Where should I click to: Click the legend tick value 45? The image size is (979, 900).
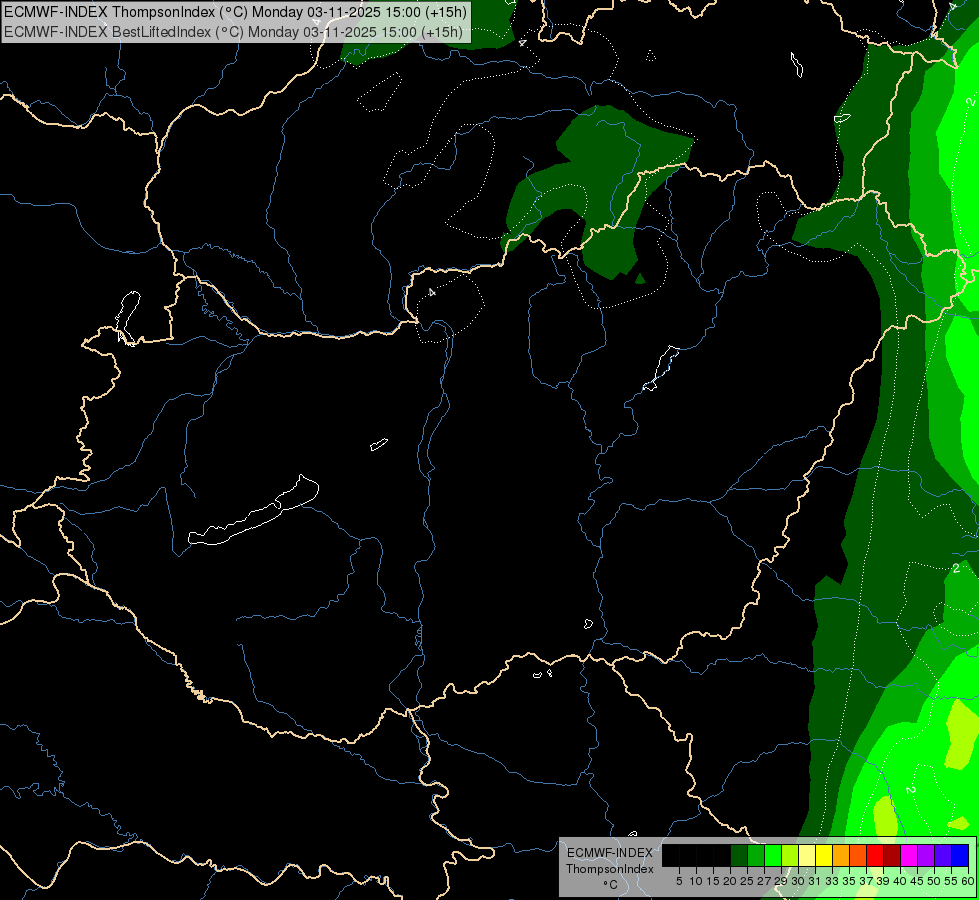pos(917,881)
